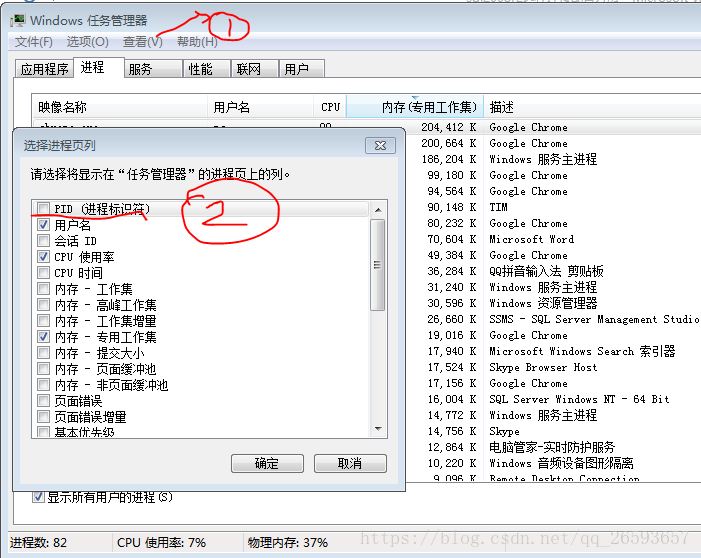Select the Windows 音频设备图形隔离 row
The width and height of the screenshot is (701, 558).
(x=553, y=463)
